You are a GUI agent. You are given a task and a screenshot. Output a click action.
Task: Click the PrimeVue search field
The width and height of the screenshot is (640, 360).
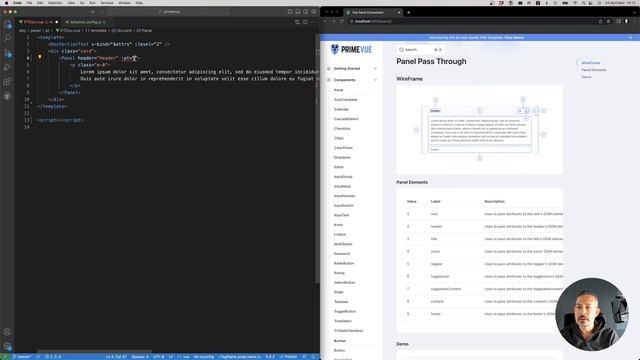point(420,49)
